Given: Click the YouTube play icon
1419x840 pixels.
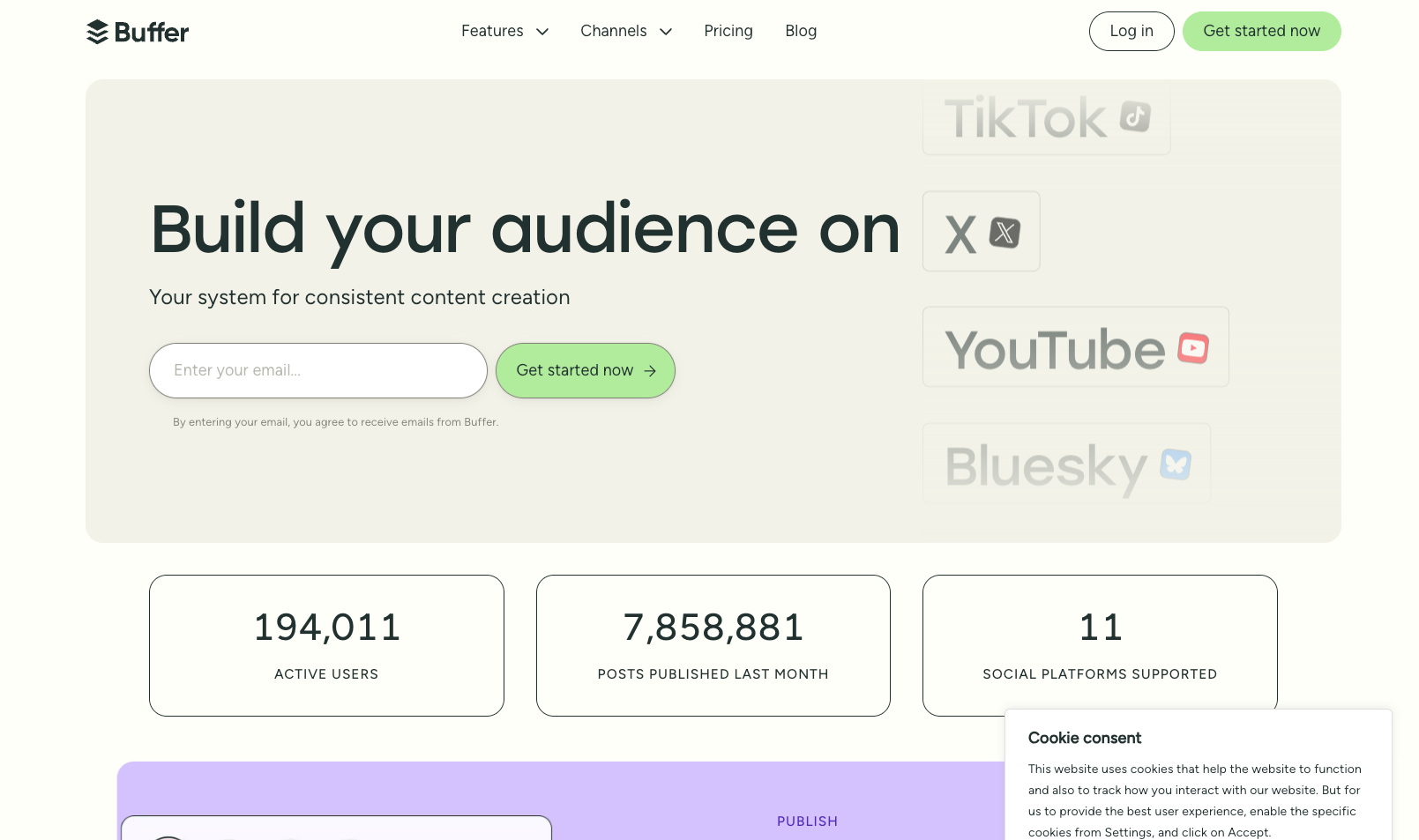Looking at the screenshot, I should pyautogui.click(x=1193, y=348).
